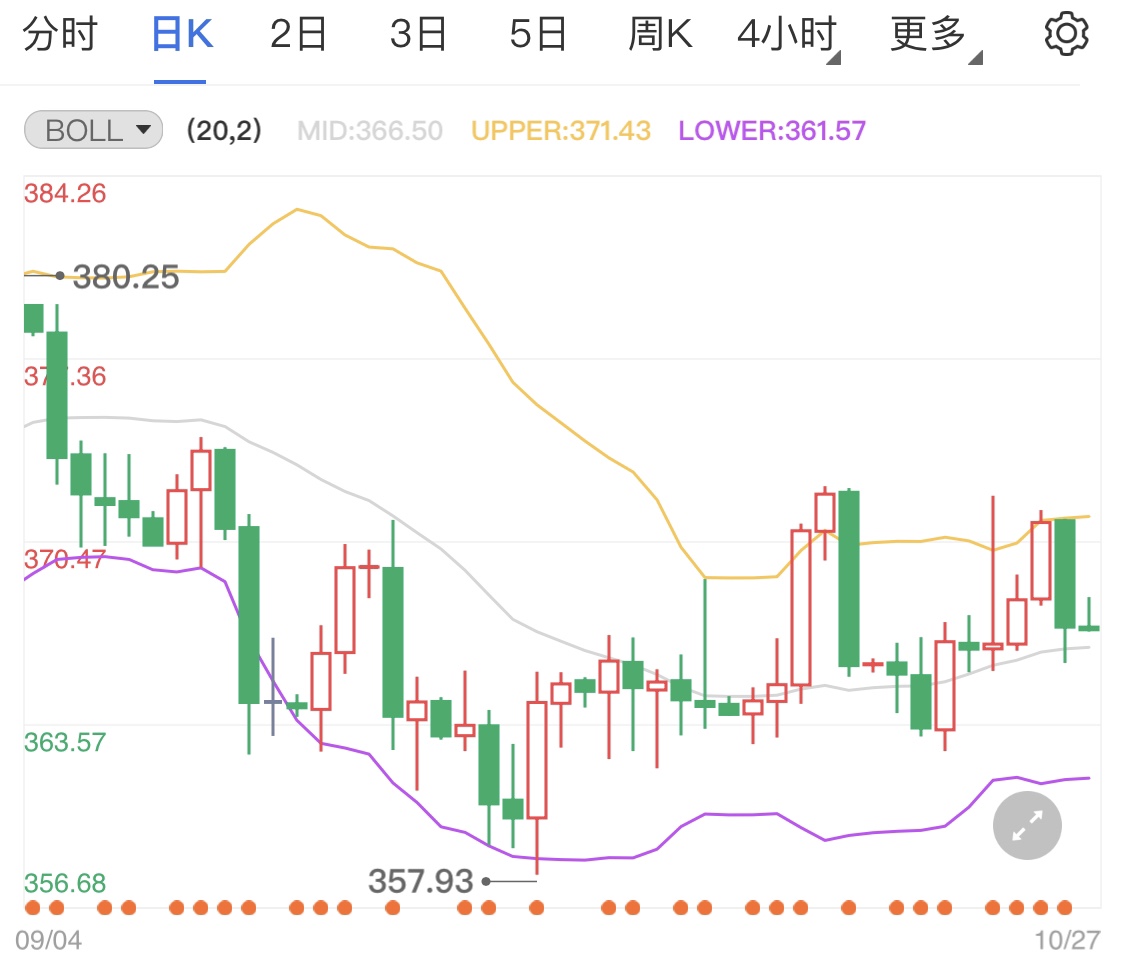Click the 357.93 low price label
This screenshot has height=967, width=1125.
[x=420, y=881]
